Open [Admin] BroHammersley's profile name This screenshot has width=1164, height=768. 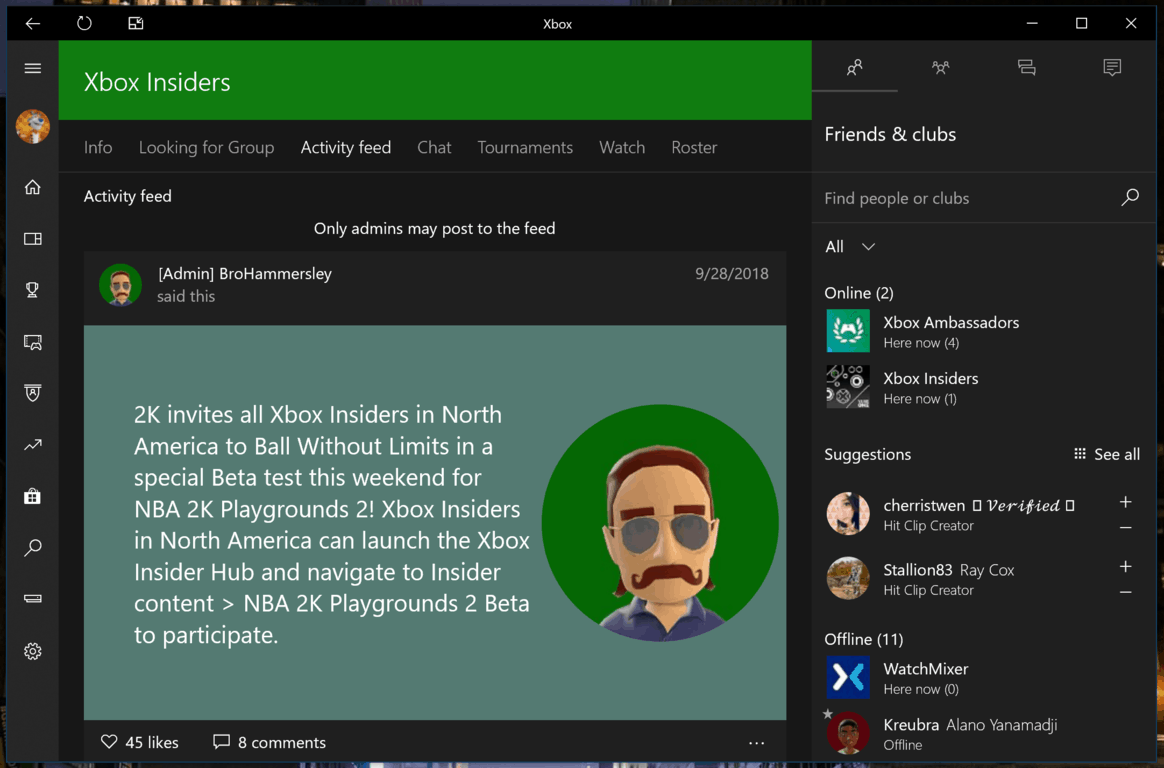click(x=245, y=273)
